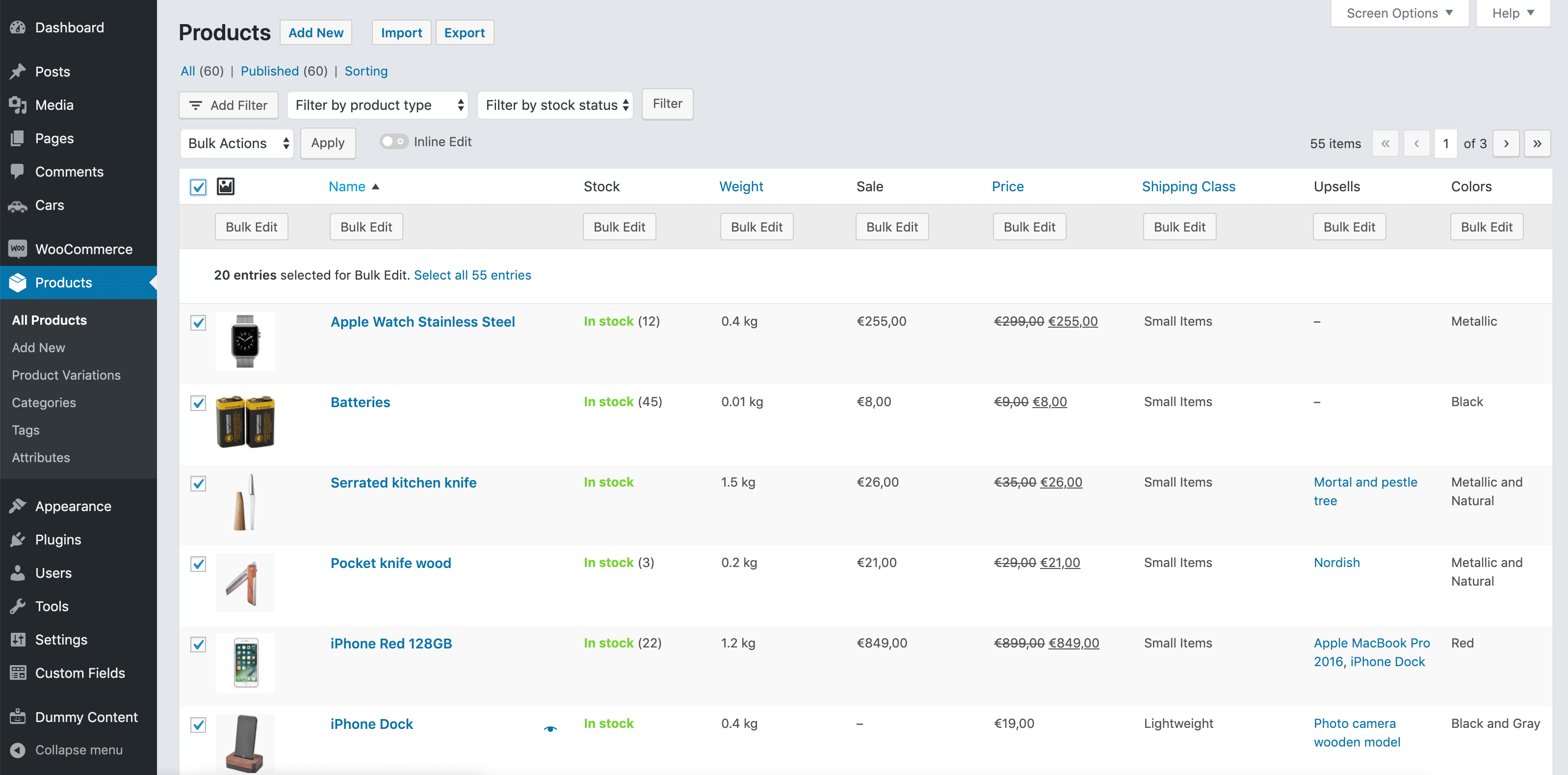Open the Product Variations submenu item

click(66, 375)
